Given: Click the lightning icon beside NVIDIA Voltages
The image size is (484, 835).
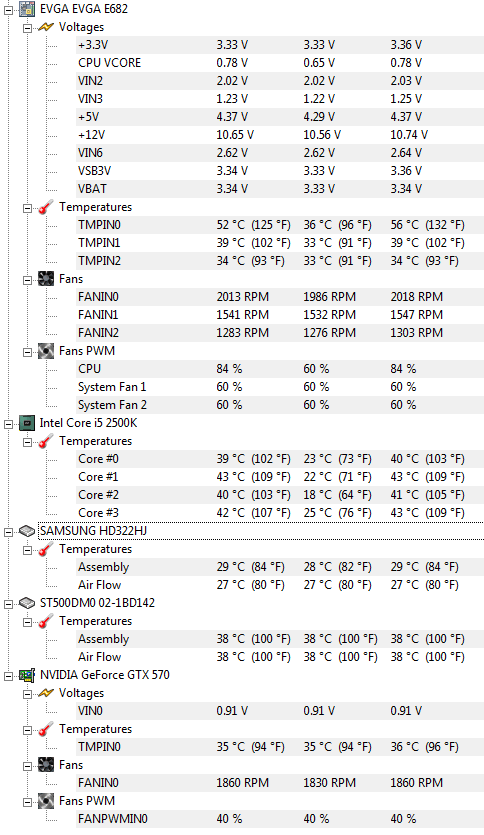Looking at the screenshot, I should [46, 693].
